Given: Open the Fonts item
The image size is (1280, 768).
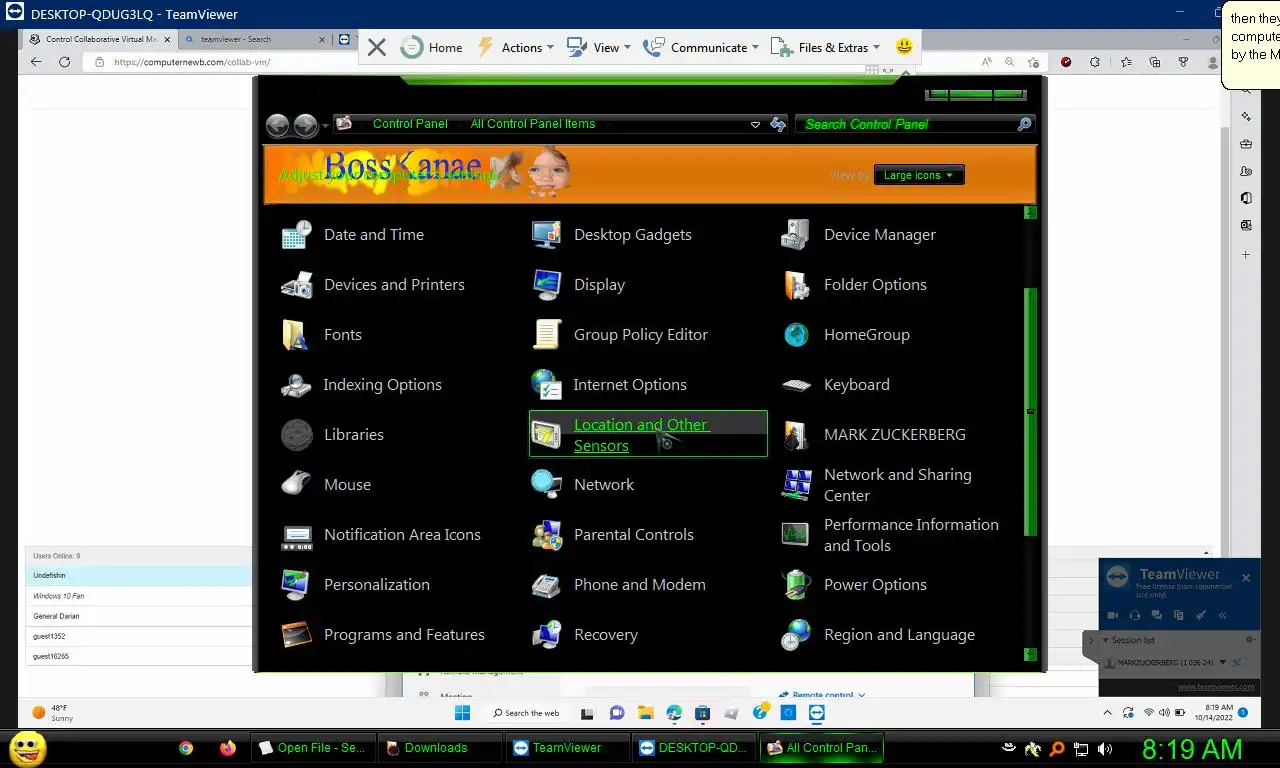Looking at the screenshot, I should coord(321,335).
